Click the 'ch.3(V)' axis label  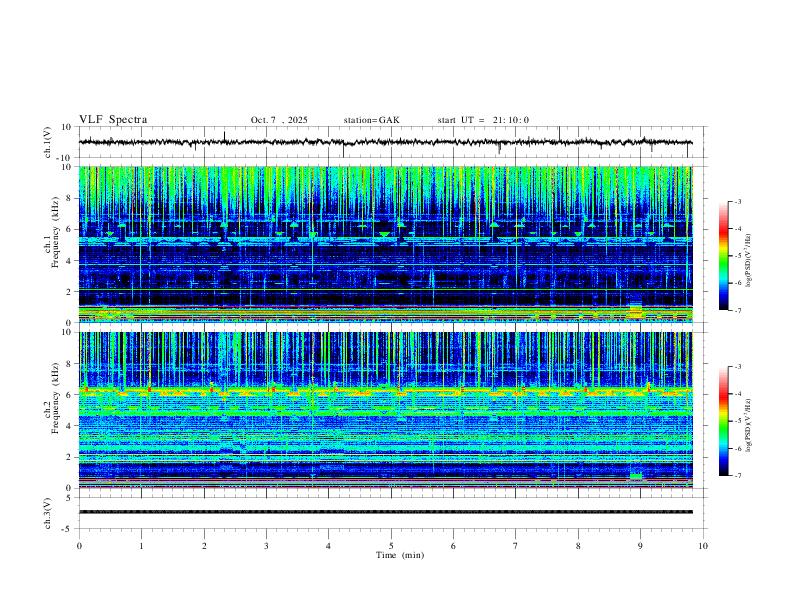pos(48,513)
